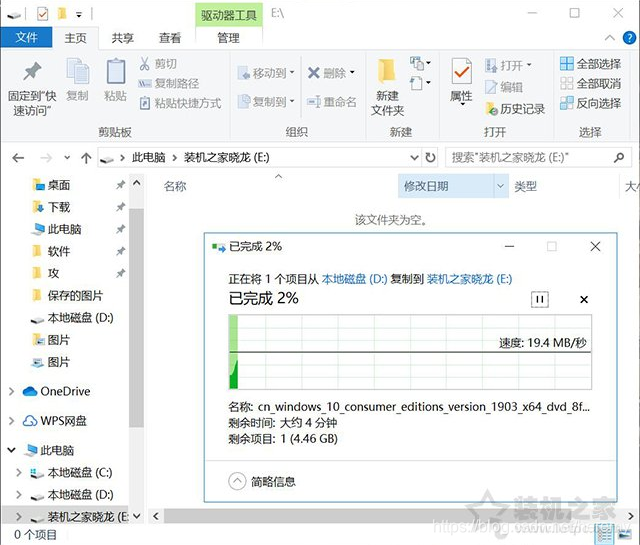Screen dimensions: 640x545
Task: Click Invert Selection (反向选择)
Action: point(567,102)
